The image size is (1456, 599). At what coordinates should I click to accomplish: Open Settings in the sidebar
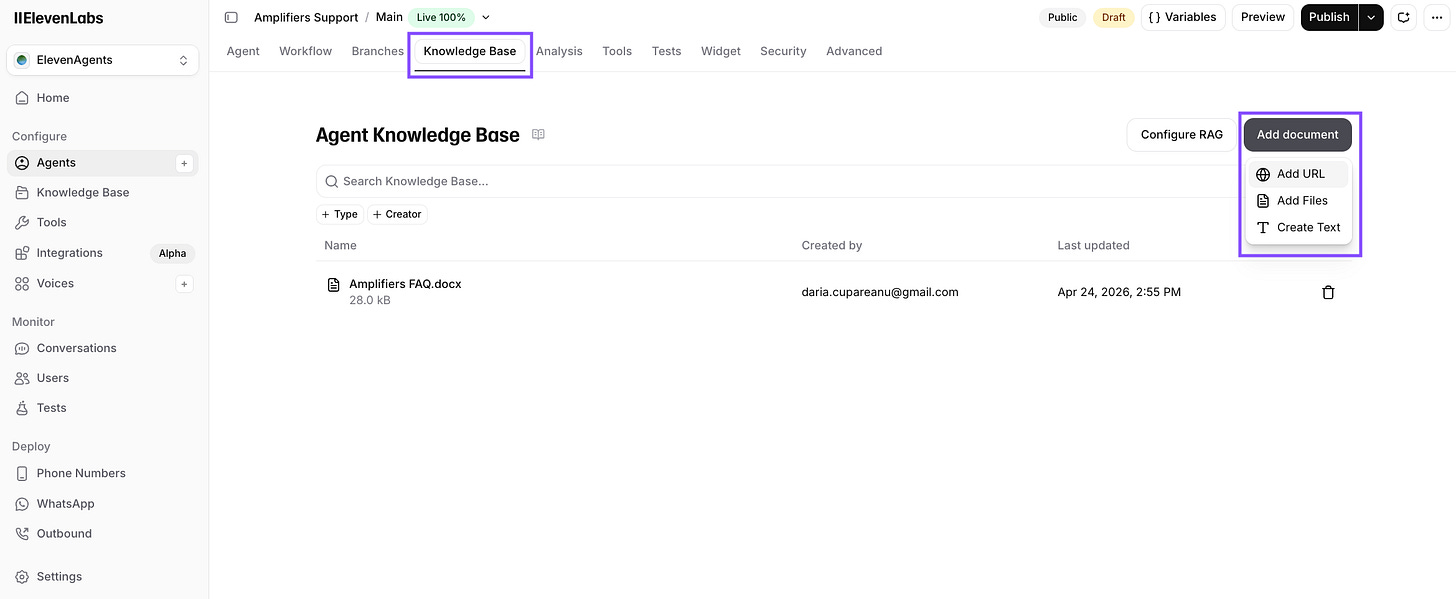coord(103,577)
